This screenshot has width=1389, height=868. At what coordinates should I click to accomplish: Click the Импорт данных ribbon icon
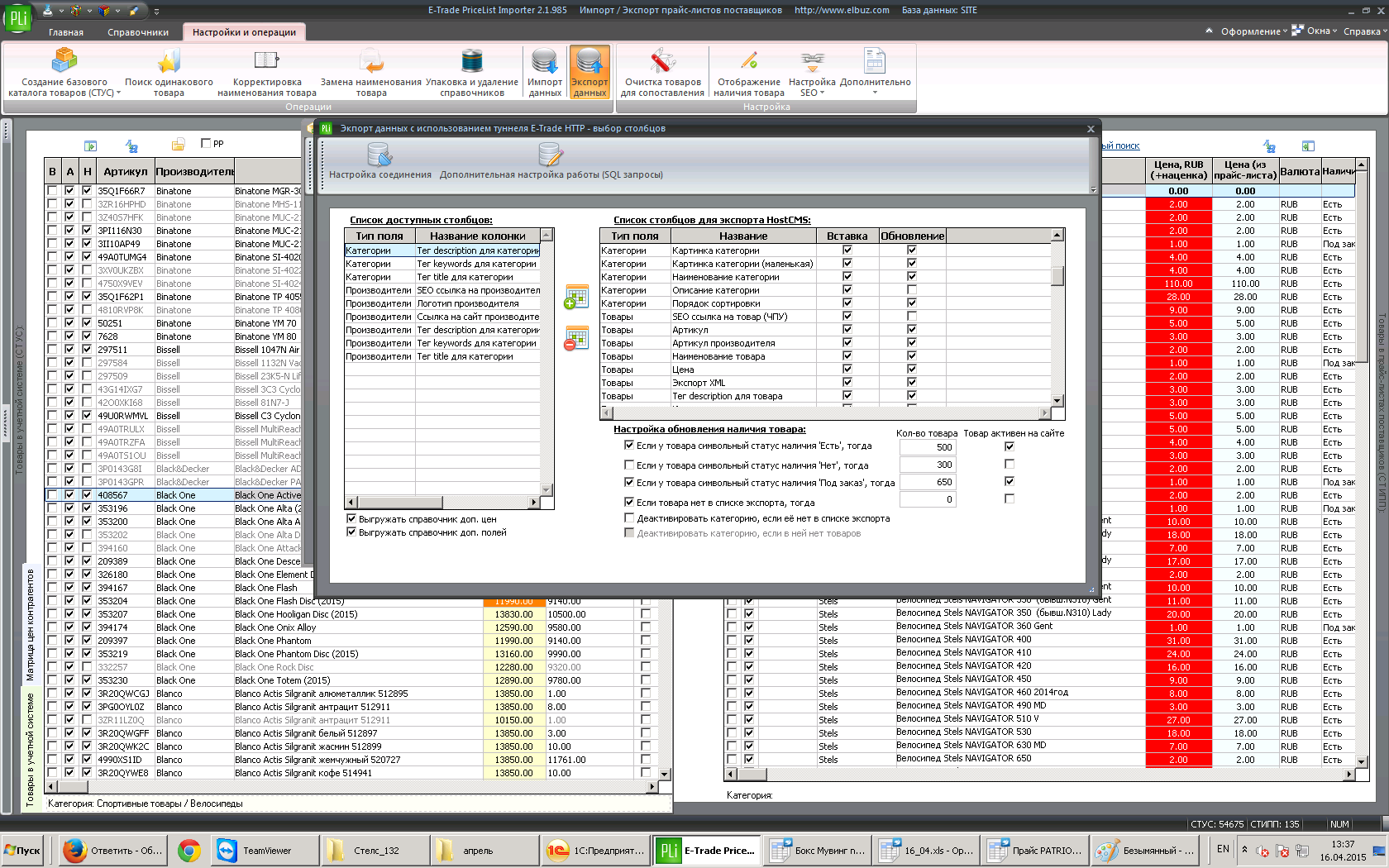click(545, 73)
